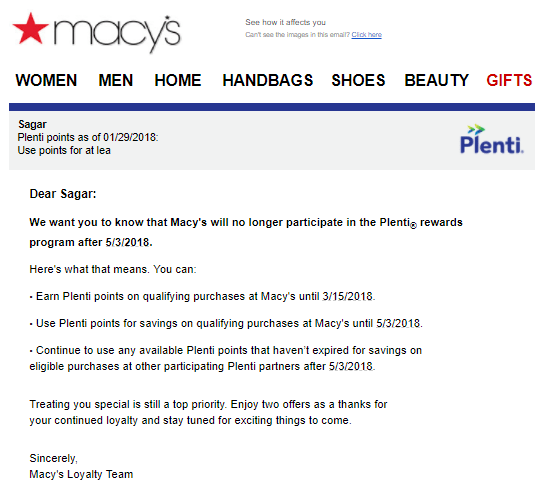The image size is (549, 485).
Task: Click the Macy's red star logo
Action: (30, 28)
